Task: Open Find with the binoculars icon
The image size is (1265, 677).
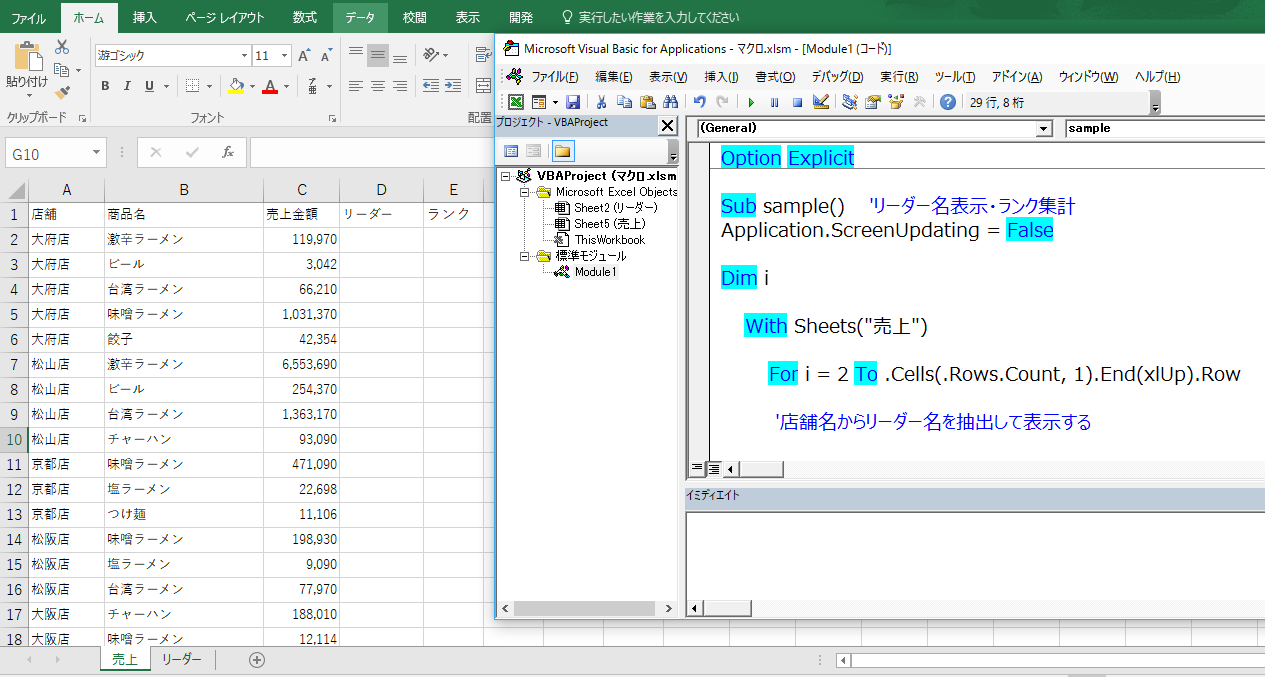Action: 670,102
